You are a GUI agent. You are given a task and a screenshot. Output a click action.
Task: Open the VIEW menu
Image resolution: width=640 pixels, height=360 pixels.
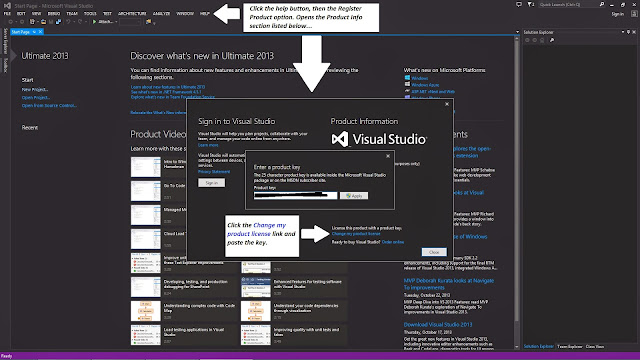click(36, 13)
